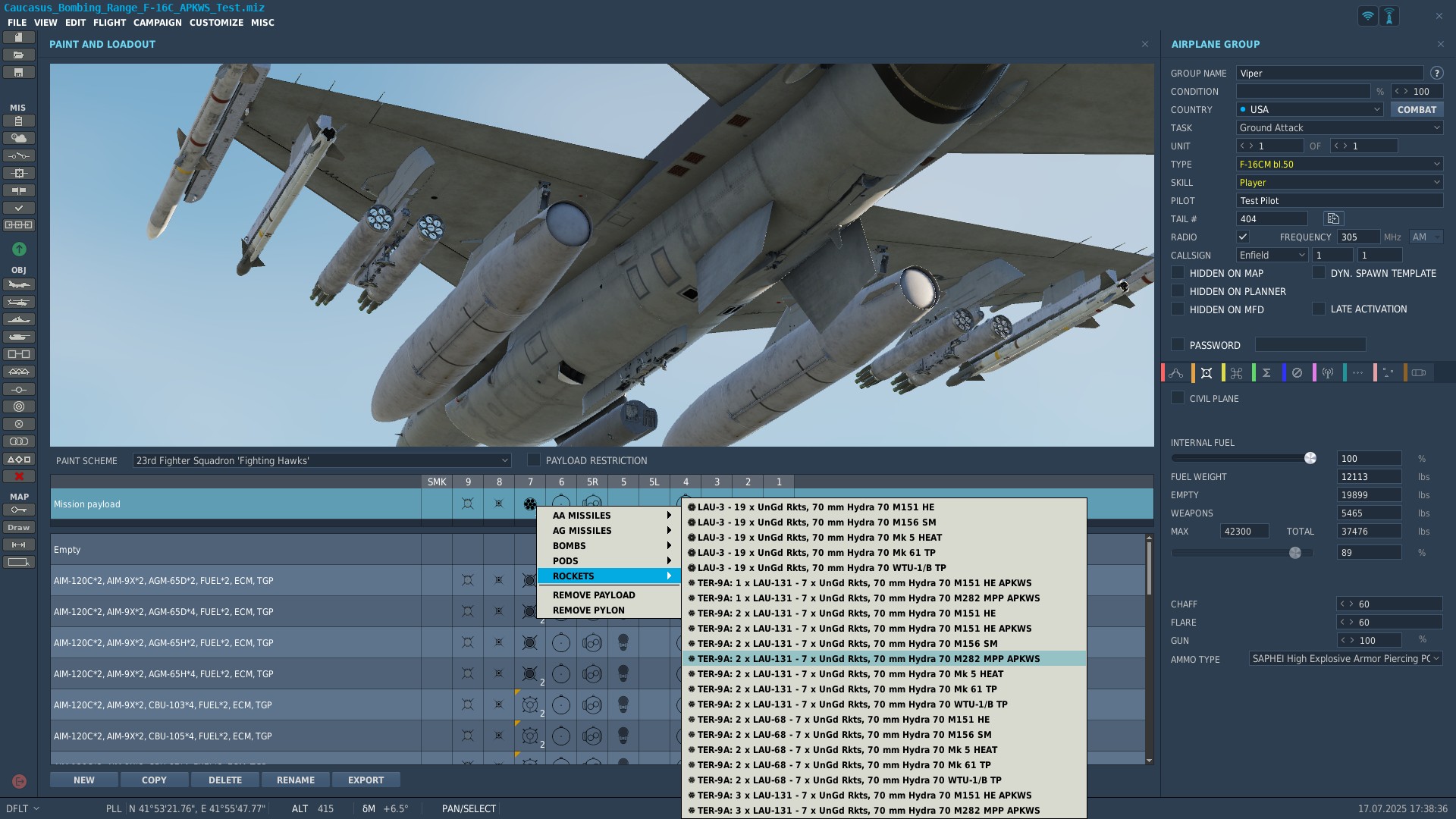Open the radio antenna tab icon
1456x819 pixels.
pos(1327,373)
